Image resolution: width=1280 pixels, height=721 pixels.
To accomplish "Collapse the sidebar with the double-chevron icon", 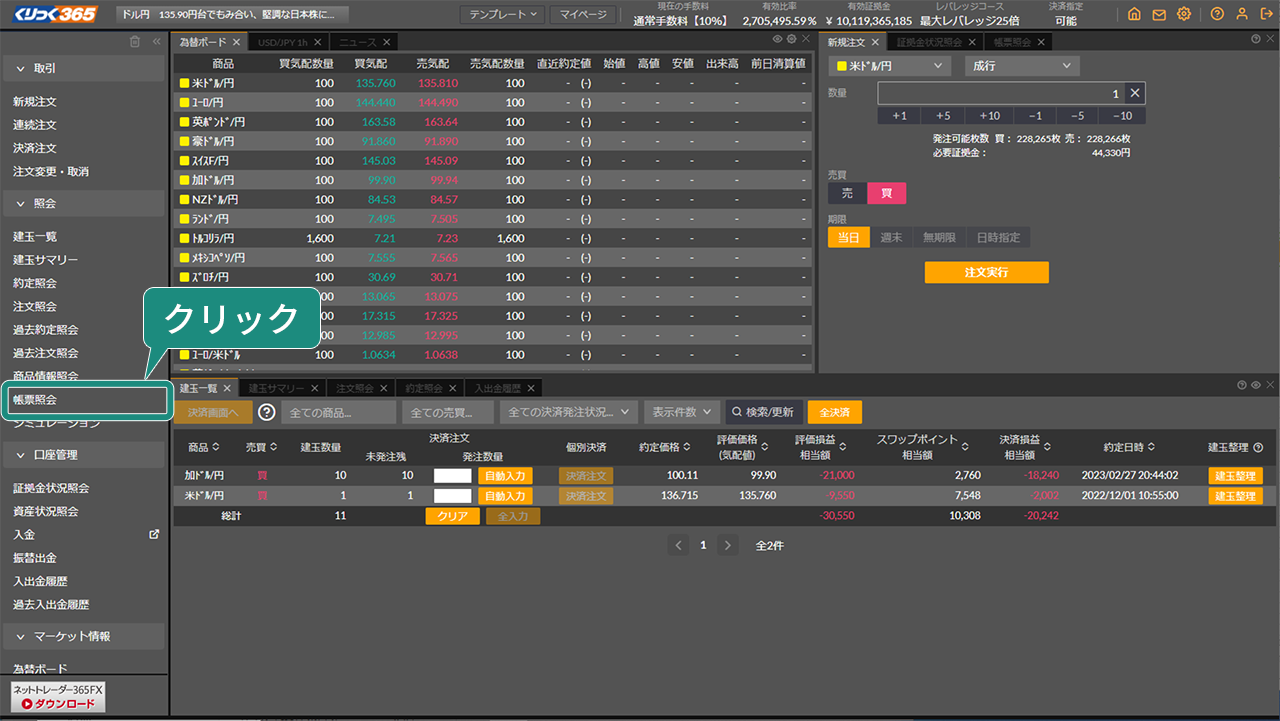I will [x=156, y=42].
